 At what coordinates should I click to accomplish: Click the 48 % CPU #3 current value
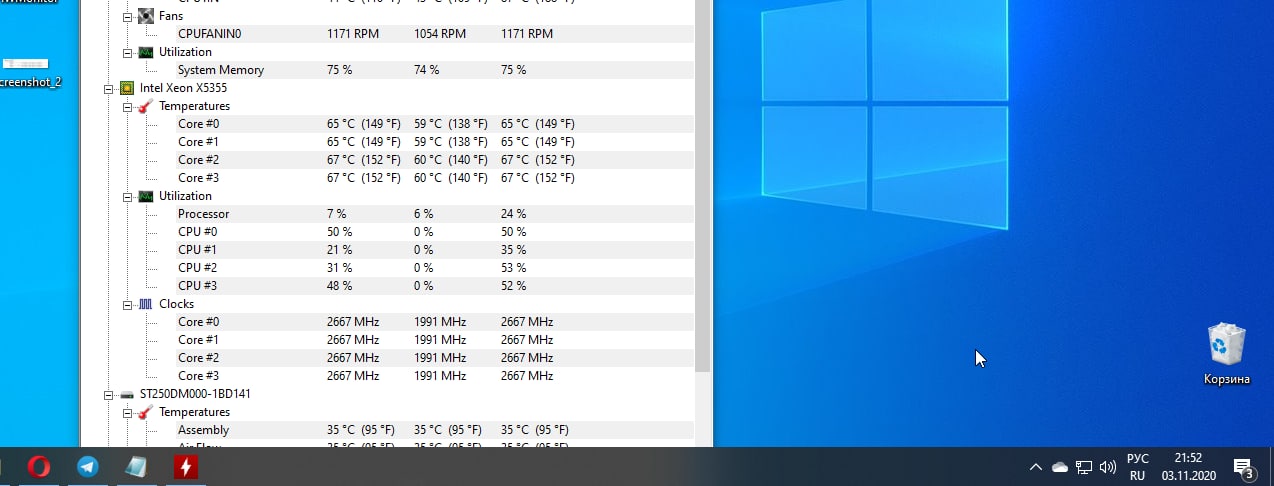pyautogui.click(x=339, y=286)
